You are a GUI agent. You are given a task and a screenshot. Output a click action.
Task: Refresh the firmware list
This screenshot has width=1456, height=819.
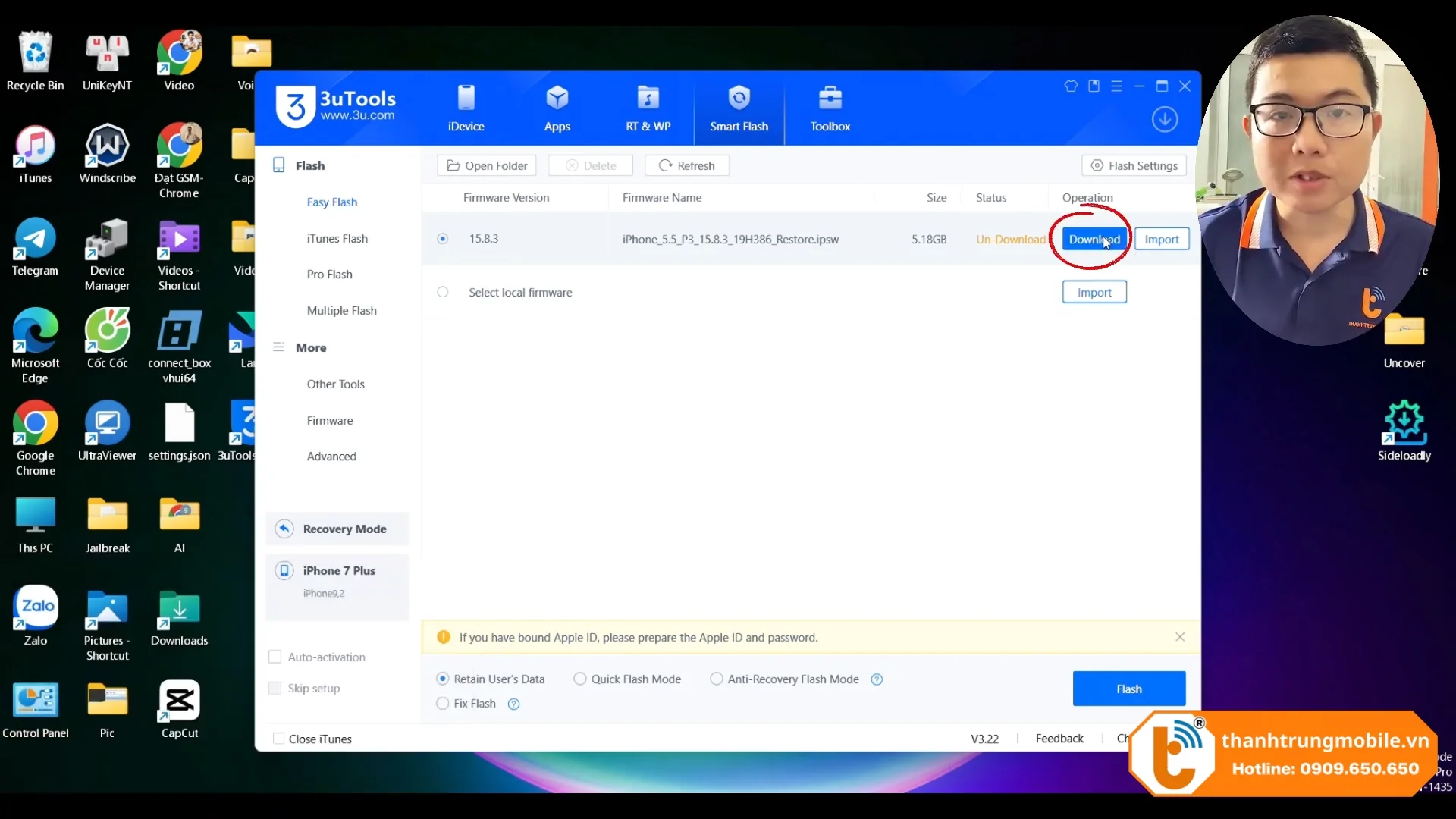click(x=687, y=165)
